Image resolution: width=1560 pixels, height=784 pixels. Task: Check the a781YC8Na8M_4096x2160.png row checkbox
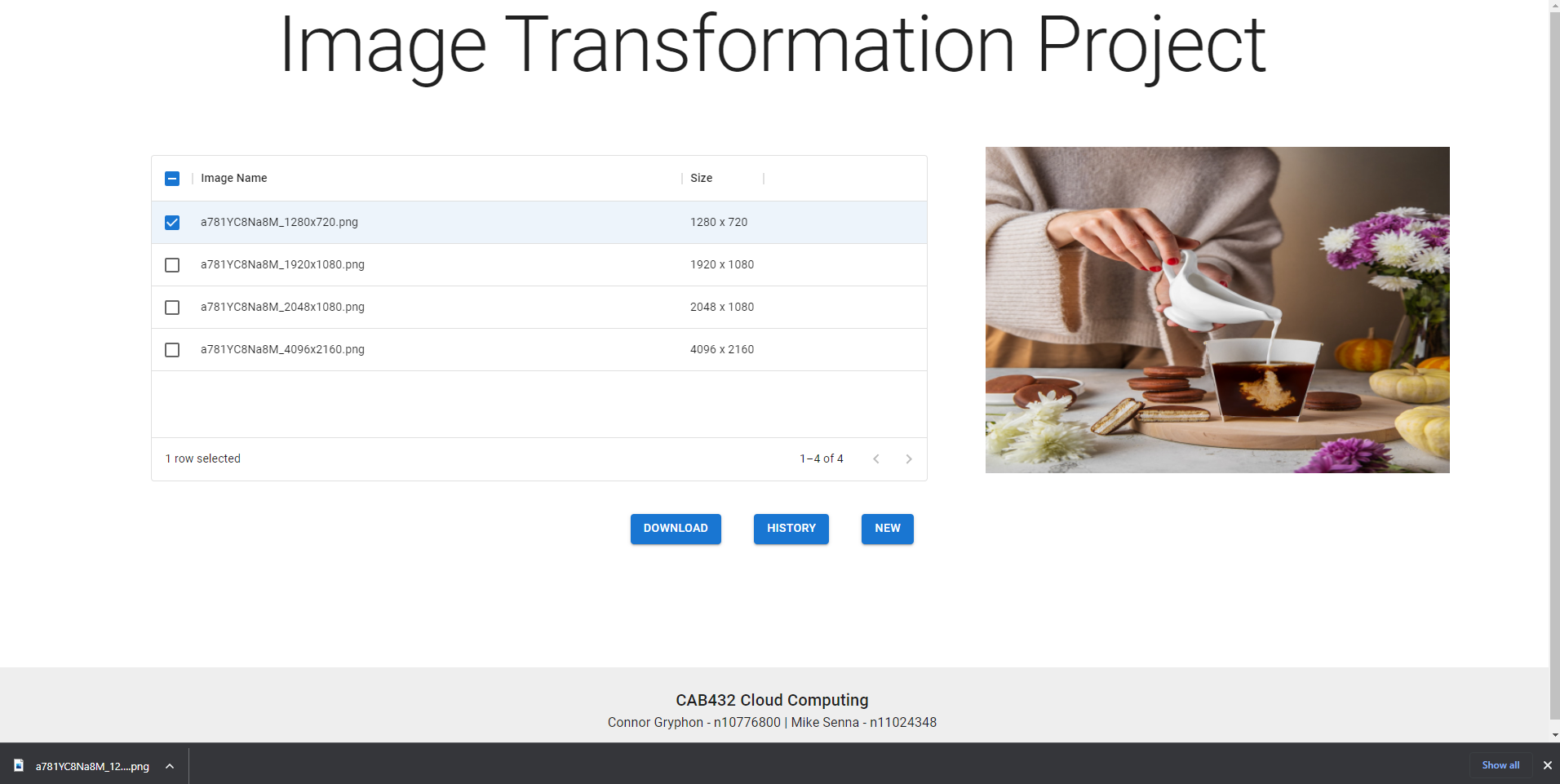click(x=172, y=350)
